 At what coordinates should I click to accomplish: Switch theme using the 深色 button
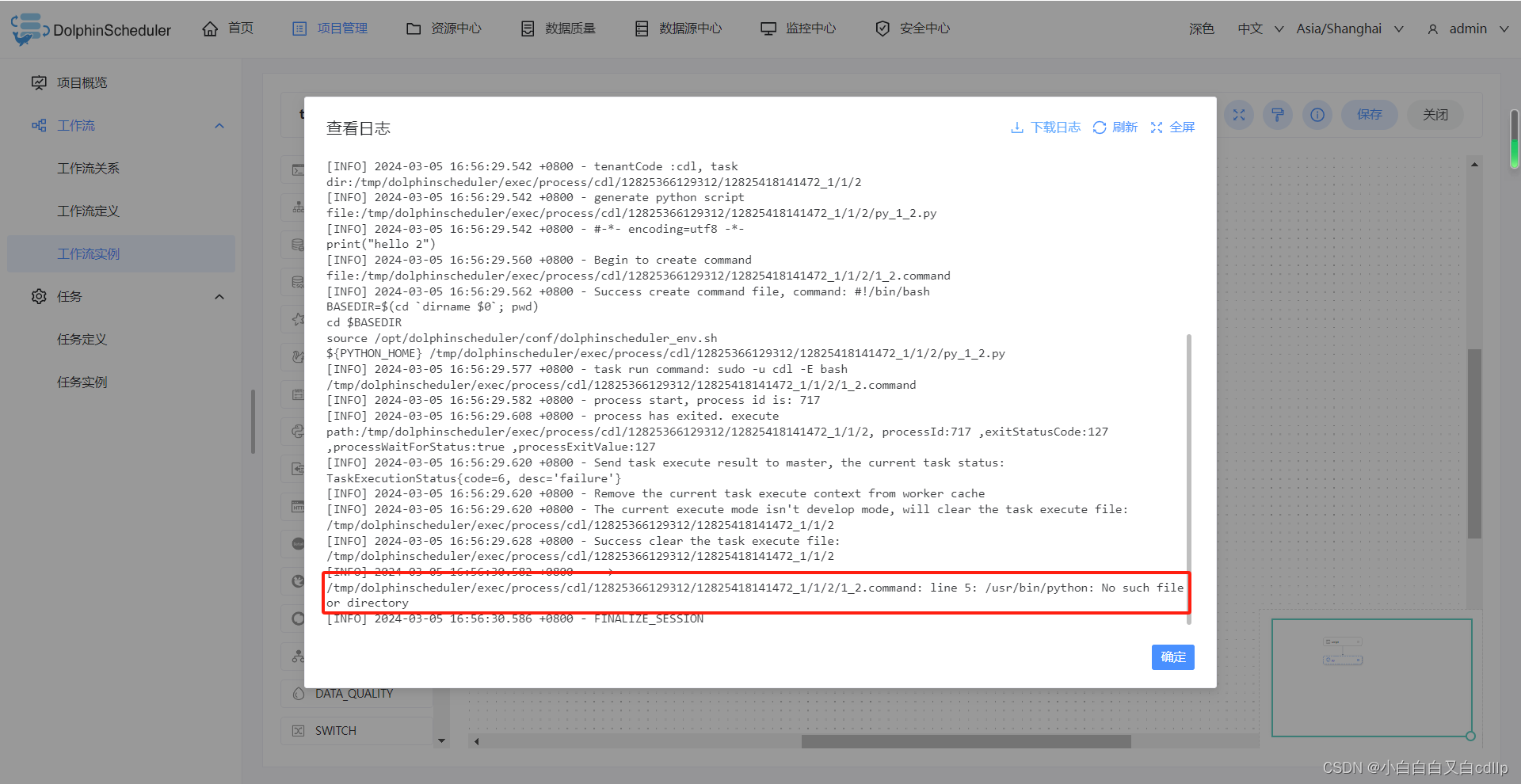point(1201,29)
